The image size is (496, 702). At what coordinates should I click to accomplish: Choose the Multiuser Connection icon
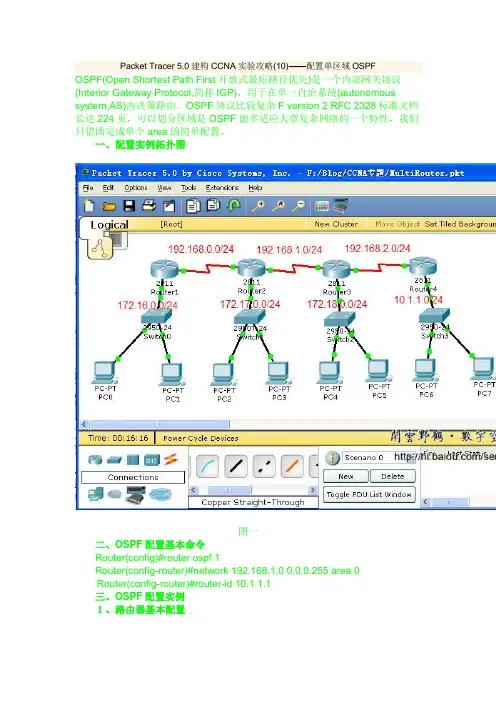[160, 495]
